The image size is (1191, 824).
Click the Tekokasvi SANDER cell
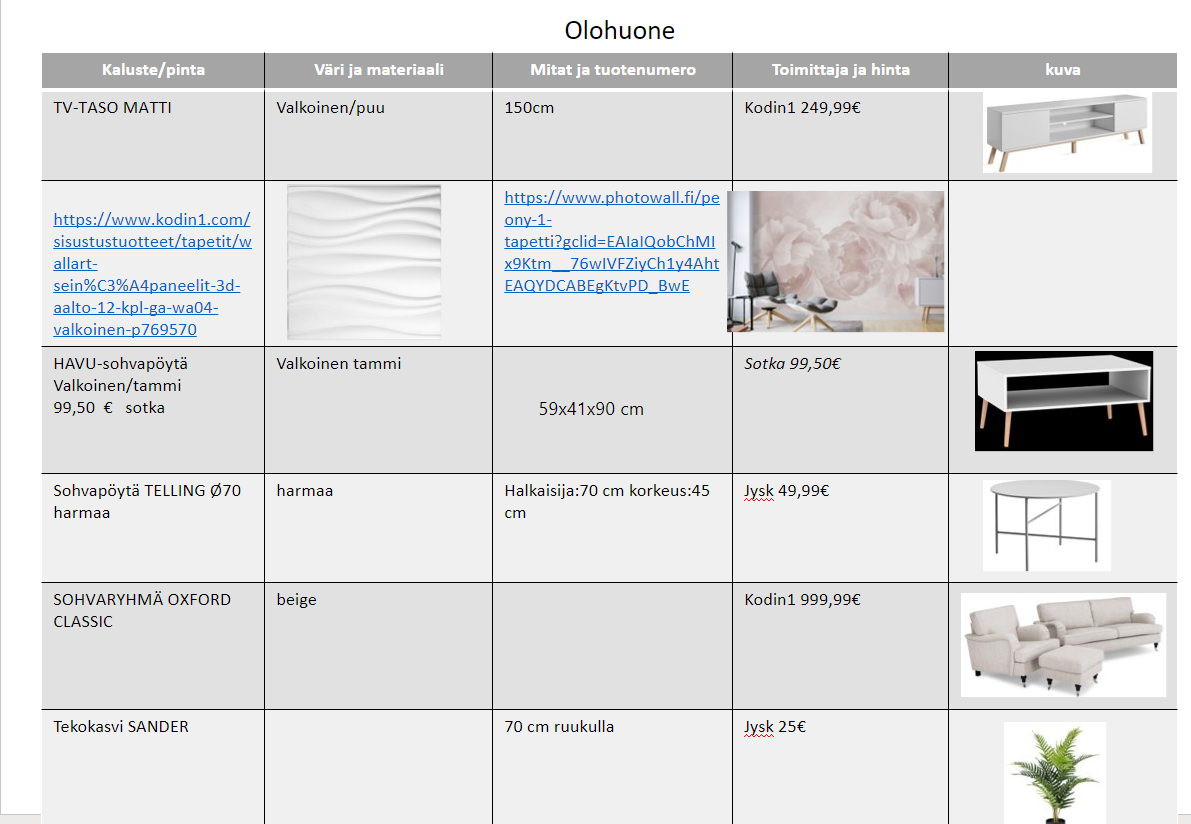pos(153,767)
